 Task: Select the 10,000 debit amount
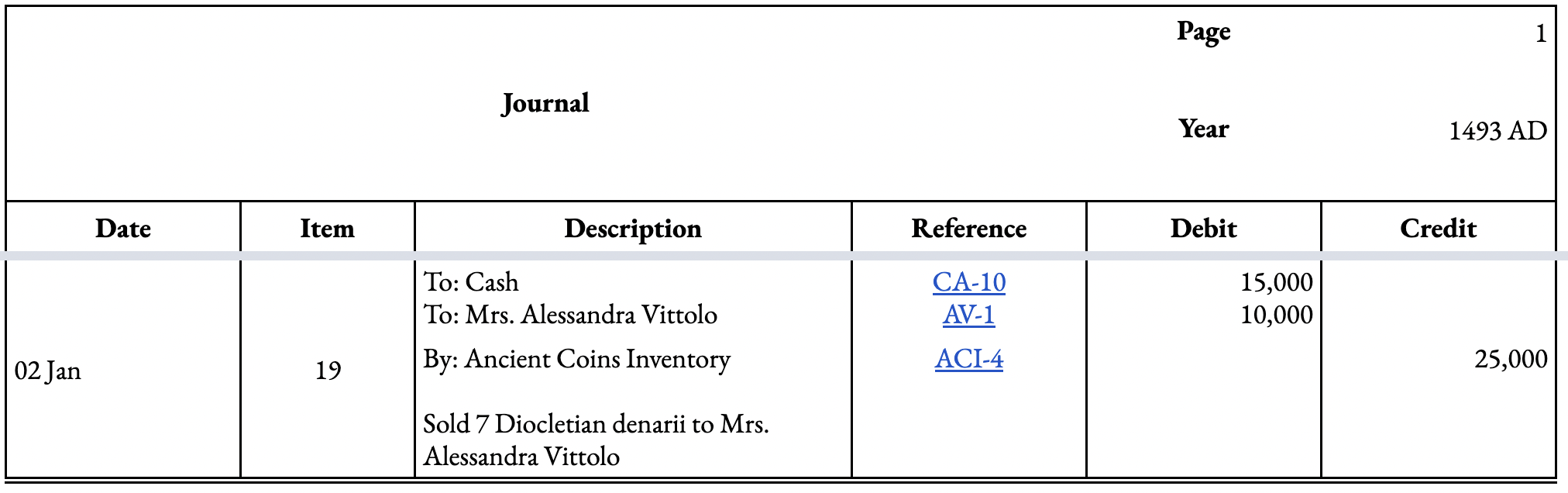(1277, 314)
